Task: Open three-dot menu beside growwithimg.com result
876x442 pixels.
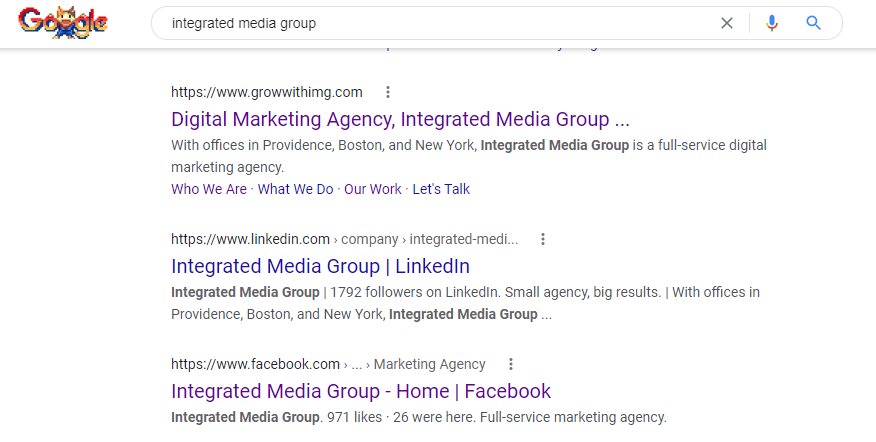Action: click(x=388, y=92)
